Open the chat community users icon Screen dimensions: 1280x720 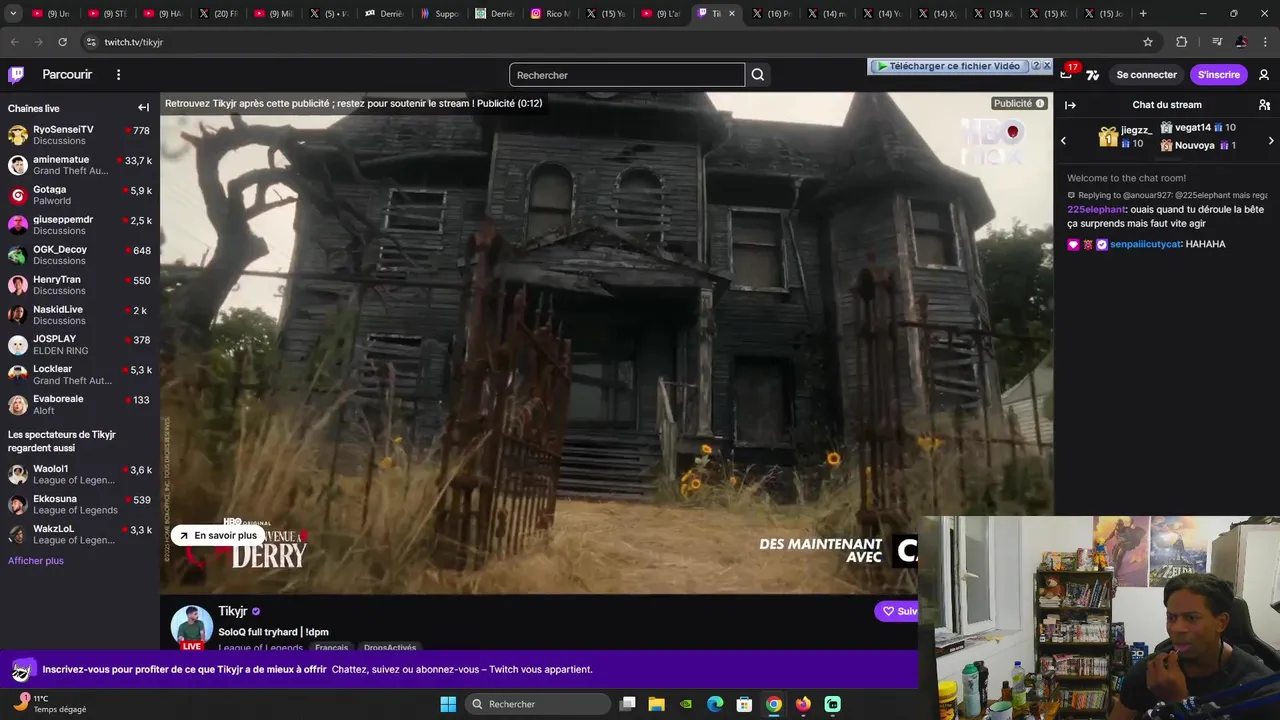[1264, 105]
